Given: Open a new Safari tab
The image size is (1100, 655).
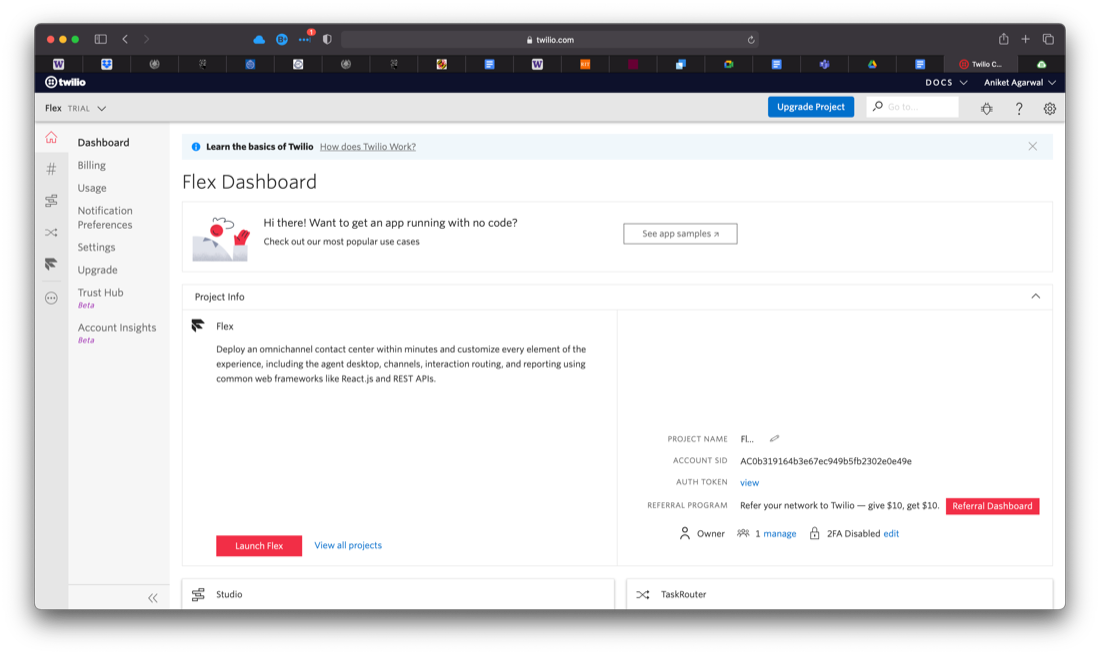Looking at the screenshot, I should [x=1025, y=39].
